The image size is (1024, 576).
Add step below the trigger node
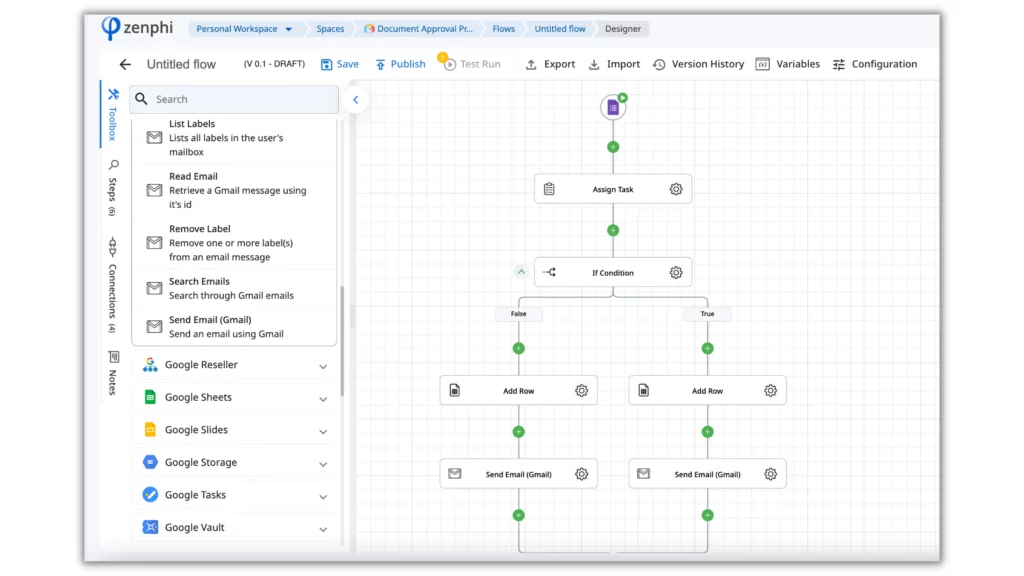click(x=613, y=147)
